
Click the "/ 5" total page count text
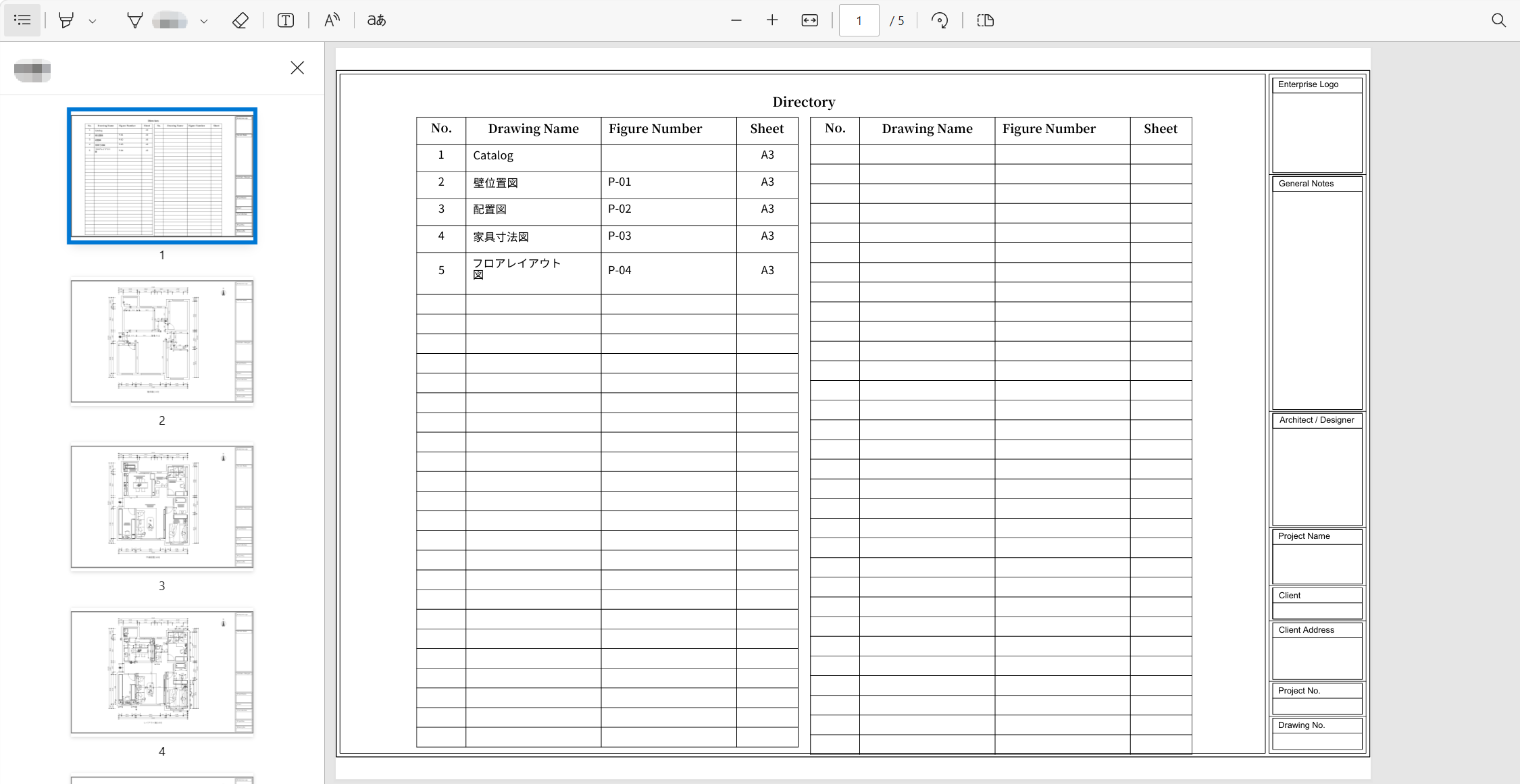(896, 21)
